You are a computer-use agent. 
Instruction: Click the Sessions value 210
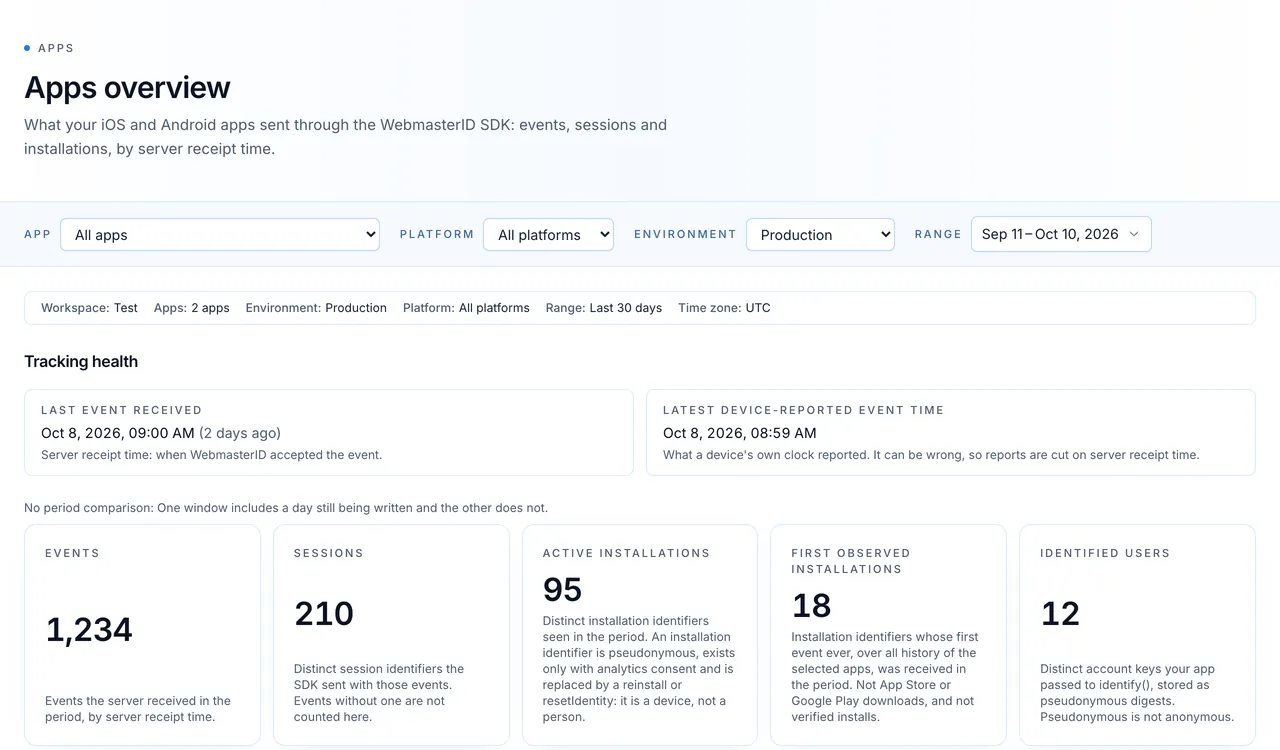324,614
